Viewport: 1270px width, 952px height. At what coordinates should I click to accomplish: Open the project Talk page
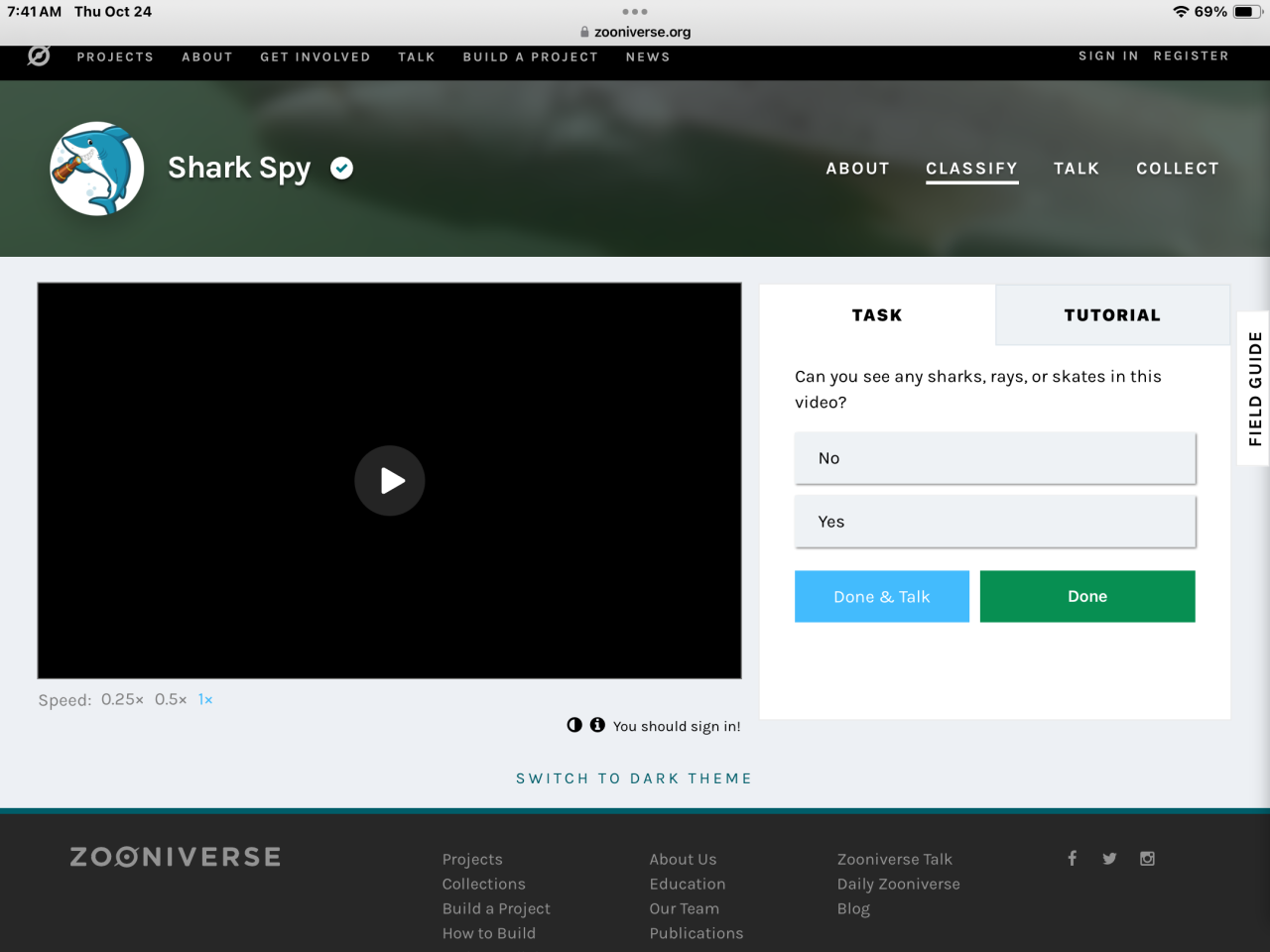tap(1077, 169)
